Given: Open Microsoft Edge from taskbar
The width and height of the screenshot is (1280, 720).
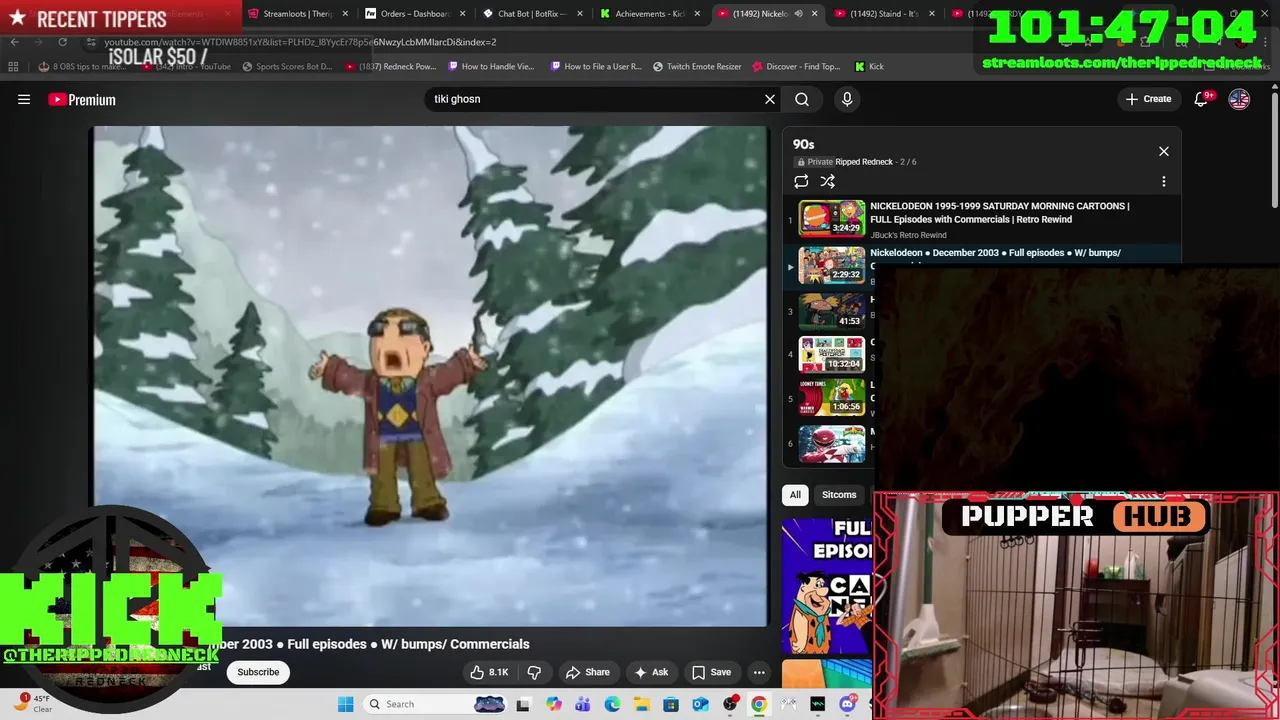Looking at the screenshot, I should (x=612, y=704).
